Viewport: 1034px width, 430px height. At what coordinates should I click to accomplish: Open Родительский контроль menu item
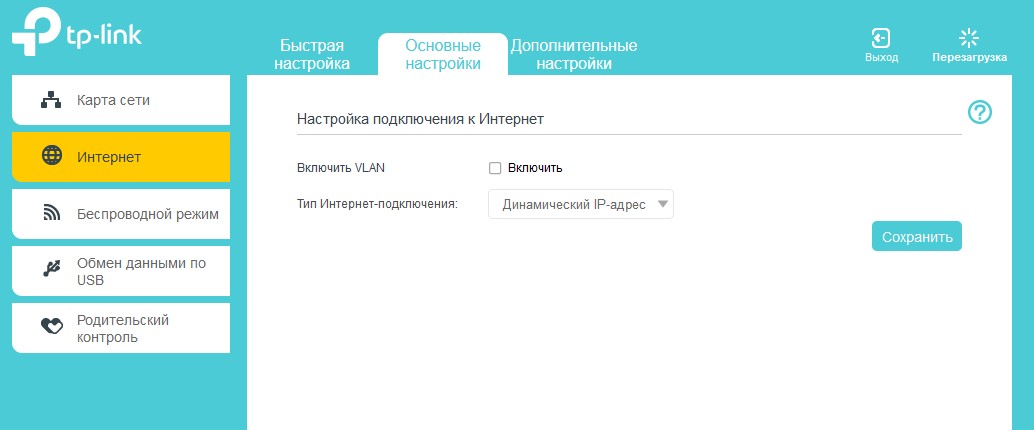[123, 328]
